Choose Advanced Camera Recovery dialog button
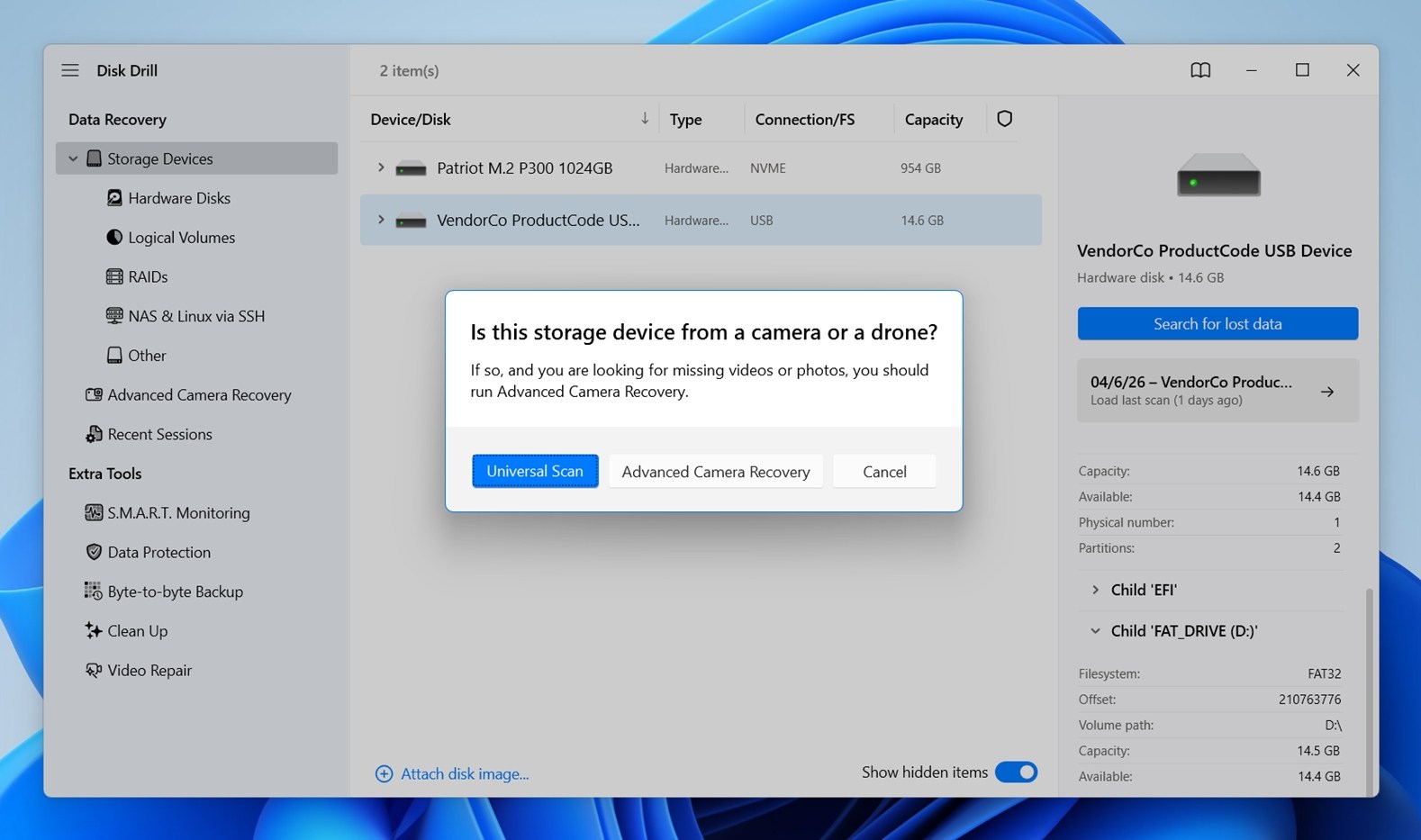1421x840 pixels. [x=716, y=472]
